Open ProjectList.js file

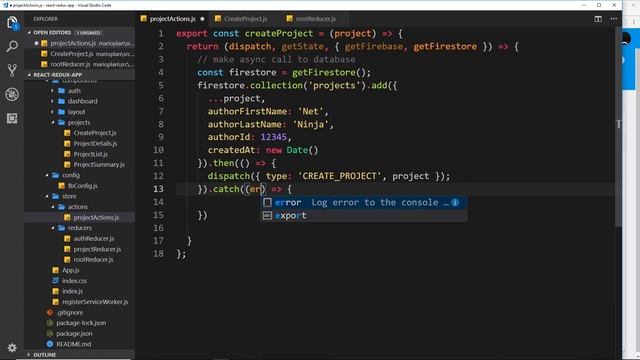click(x=91, y=154)
